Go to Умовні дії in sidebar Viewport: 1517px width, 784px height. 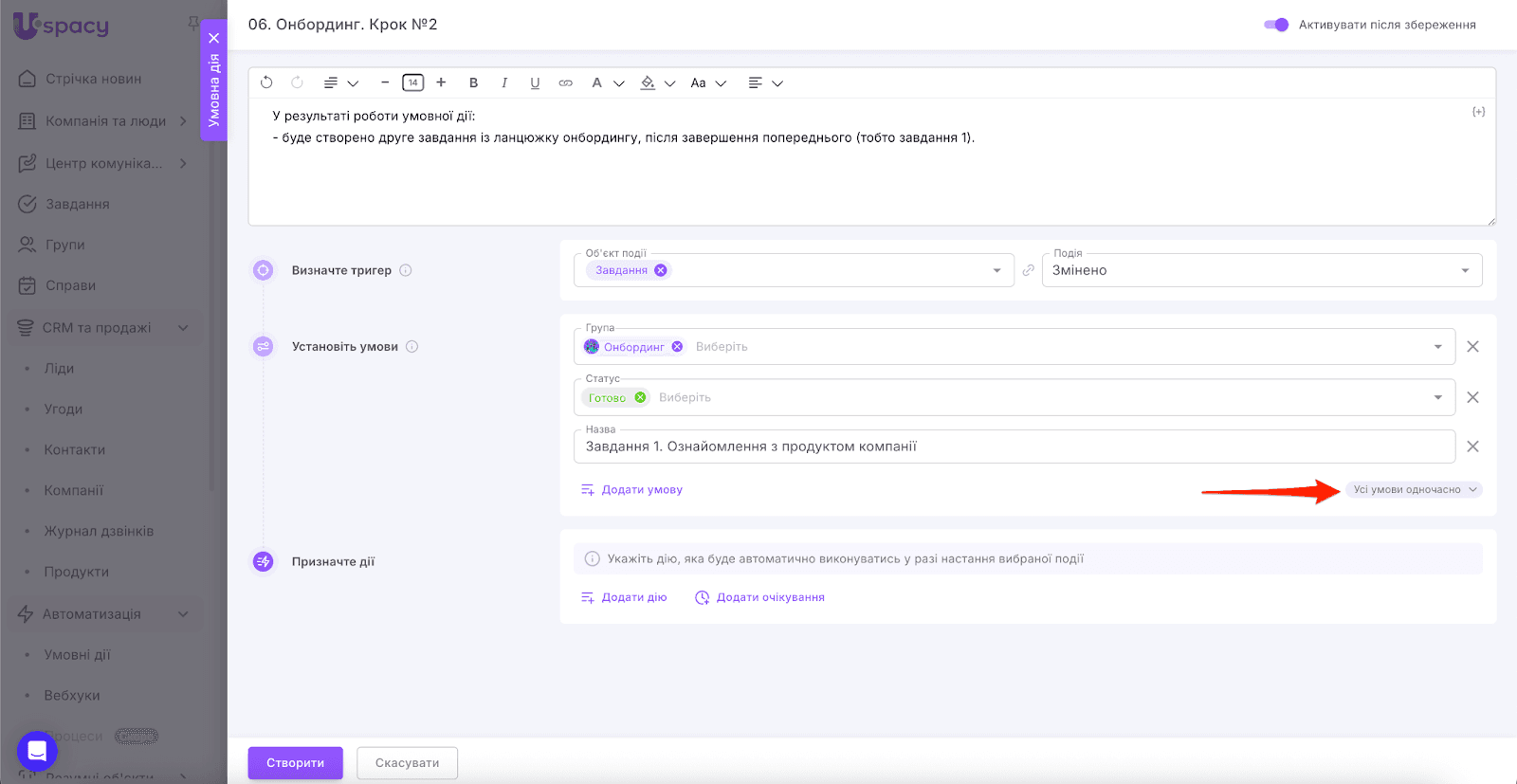point(77,654)
